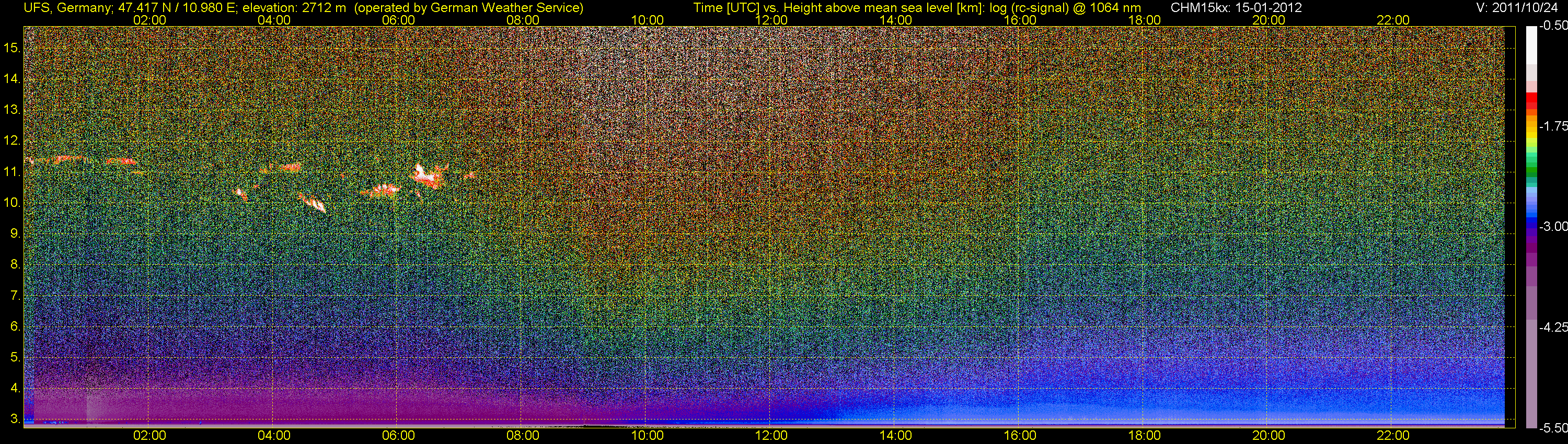Click the "10." km height label
Screen dimensions: 1568x444
(12, 203)
